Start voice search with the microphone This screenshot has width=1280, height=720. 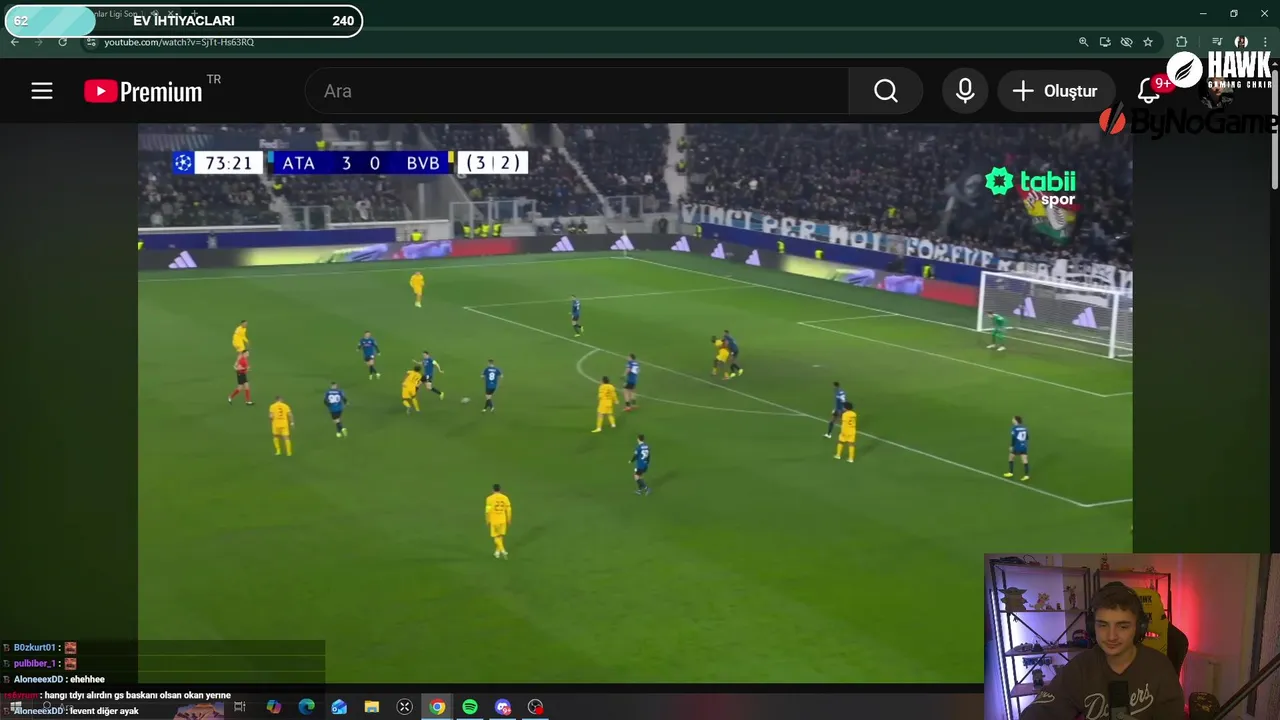(965, 91)
